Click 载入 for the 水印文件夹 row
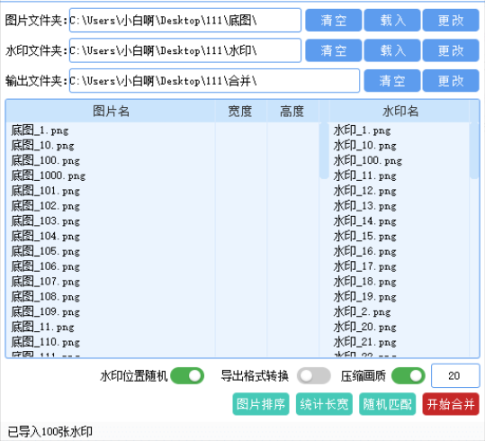The height and width of the screenshot is (441, 485). coord(392,50)
